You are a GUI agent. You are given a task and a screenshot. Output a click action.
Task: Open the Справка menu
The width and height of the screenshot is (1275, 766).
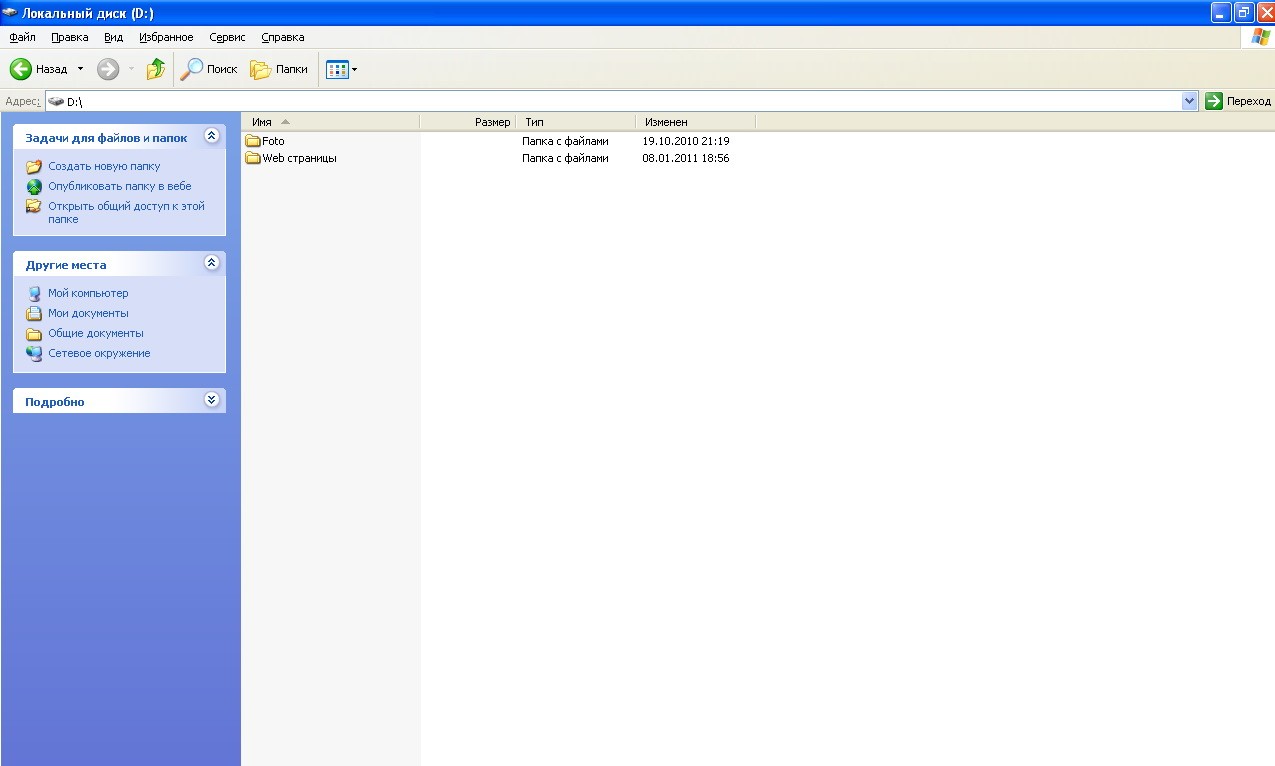point(283,37)
